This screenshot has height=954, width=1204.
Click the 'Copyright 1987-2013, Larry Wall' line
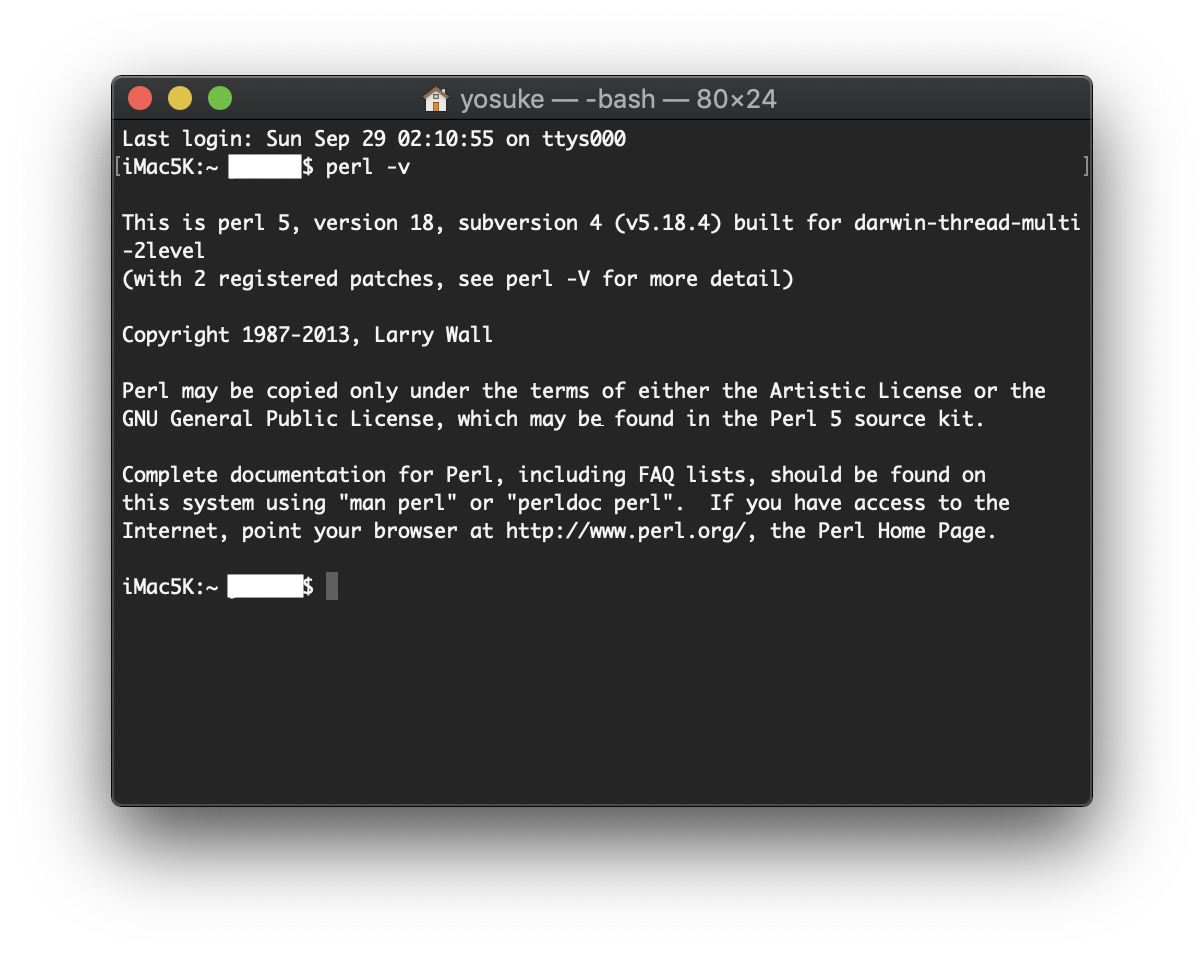pyautogui.click(x=308, y=335)
